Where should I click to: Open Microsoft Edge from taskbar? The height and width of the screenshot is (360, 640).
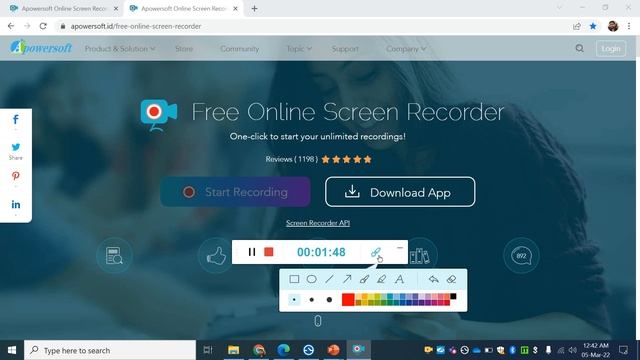point(283,350)
